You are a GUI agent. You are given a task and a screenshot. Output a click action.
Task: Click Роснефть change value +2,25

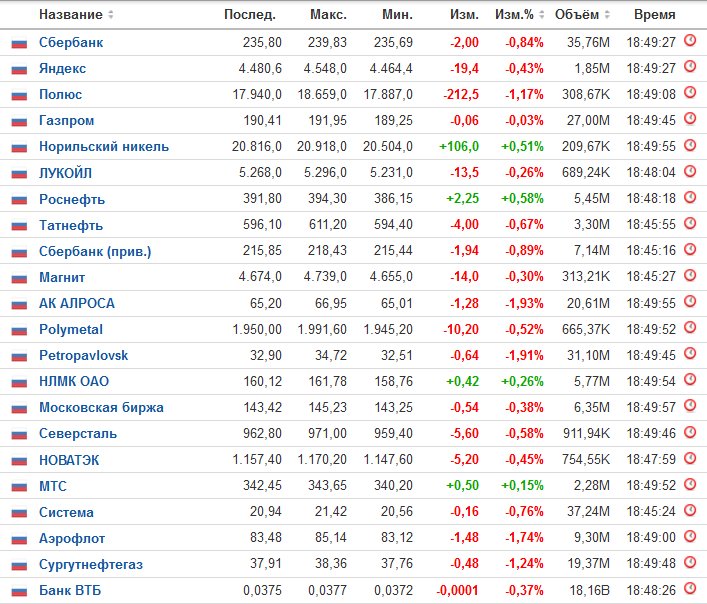[462, 199]
